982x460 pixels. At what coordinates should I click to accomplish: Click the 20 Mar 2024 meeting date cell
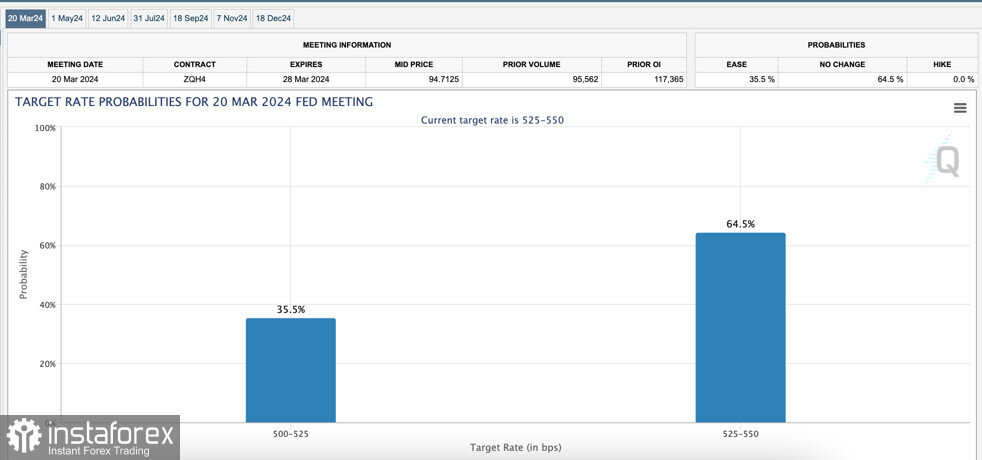75,79
